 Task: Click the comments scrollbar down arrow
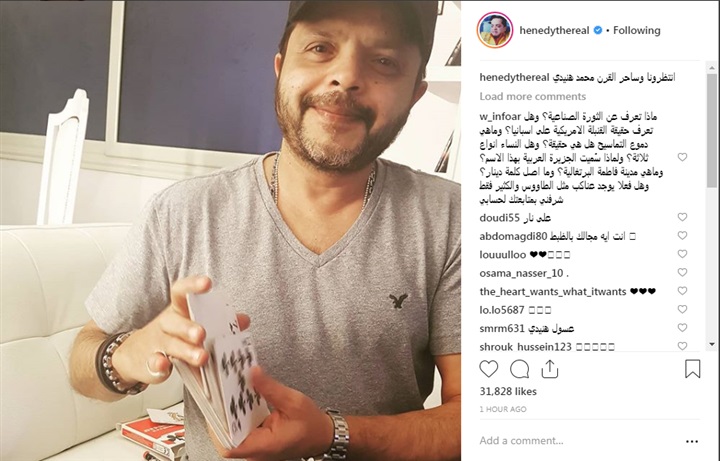pos(712,344)
